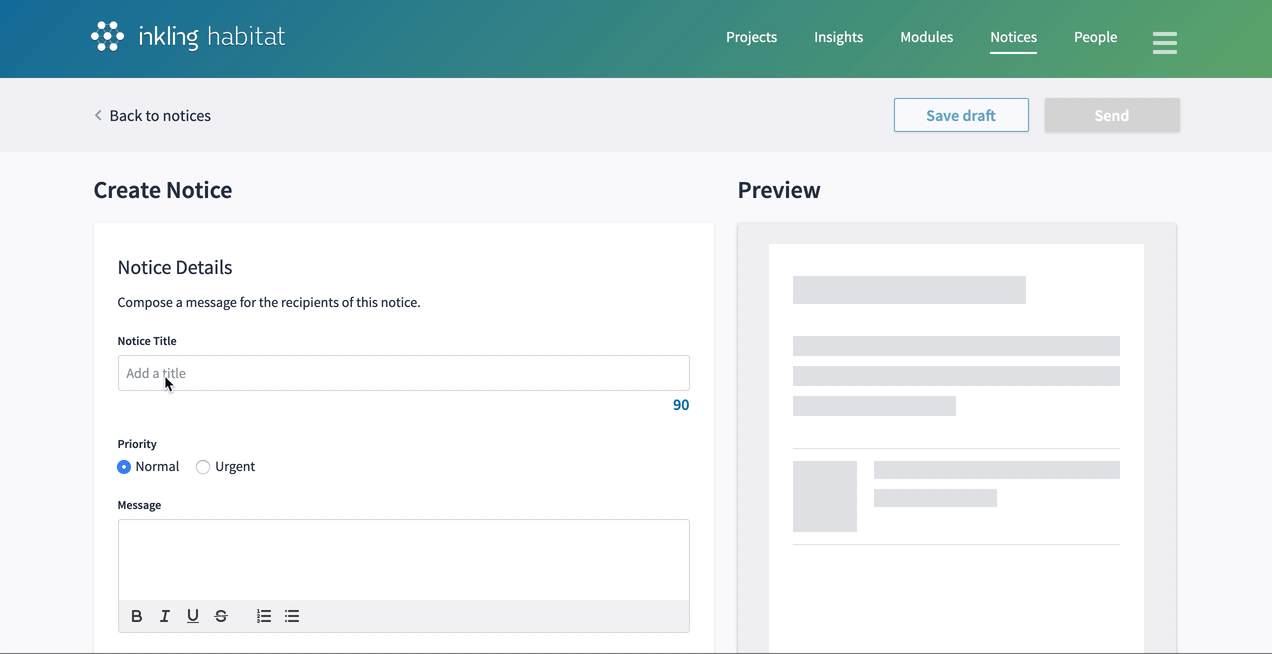Screen dimensions: 1272x654
Task: Insert a numbered list
Action: tap(264, 616)
